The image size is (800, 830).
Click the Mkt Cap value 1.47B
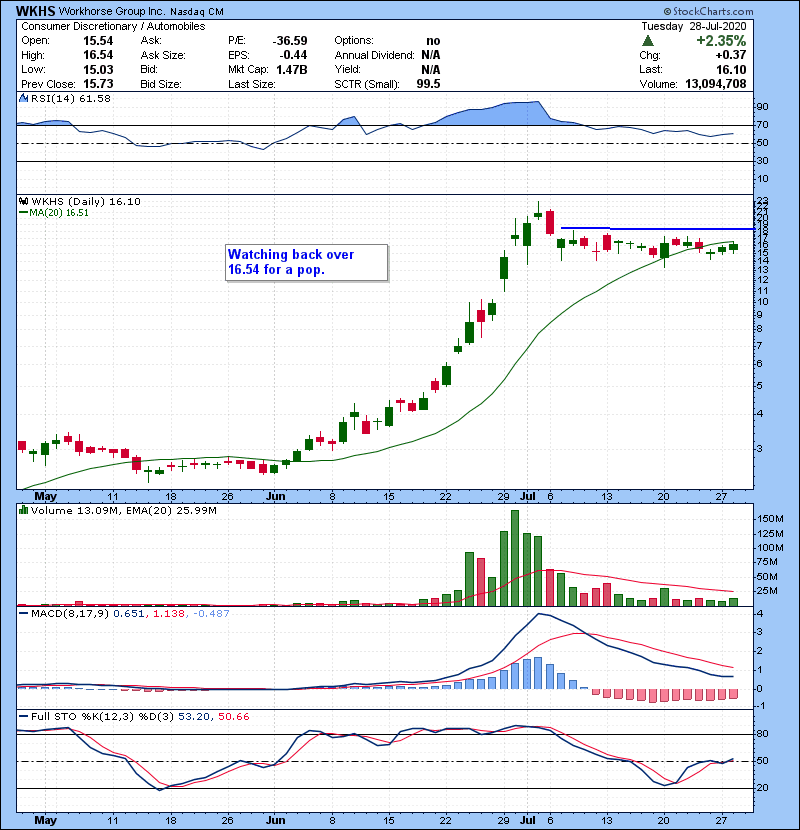[292, 69]
